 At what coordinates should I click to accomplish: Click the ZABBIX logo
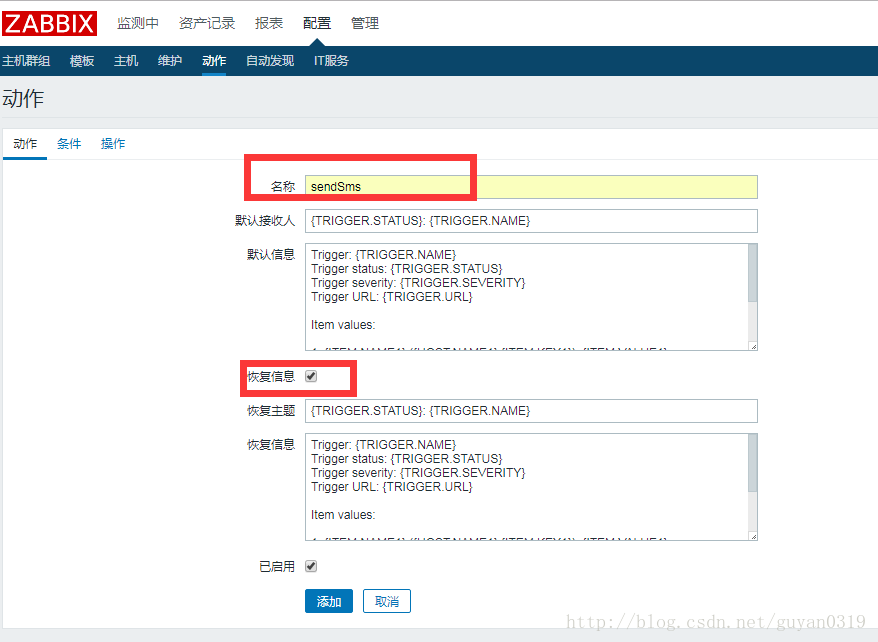click(49, 23)
